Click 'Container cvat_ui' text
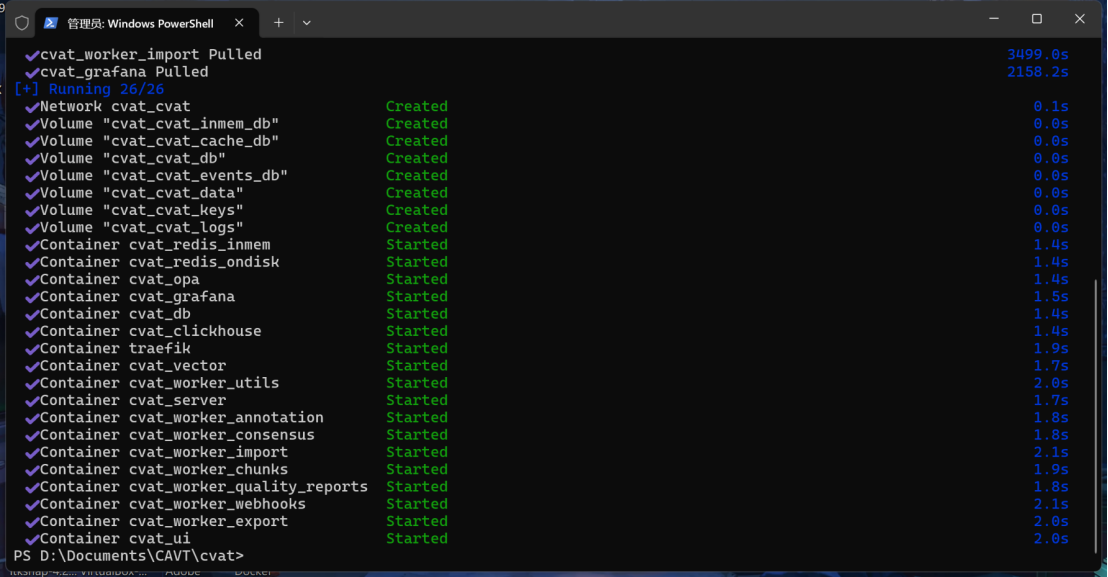Screen dimensions: 1108x577 click(115, 539)
